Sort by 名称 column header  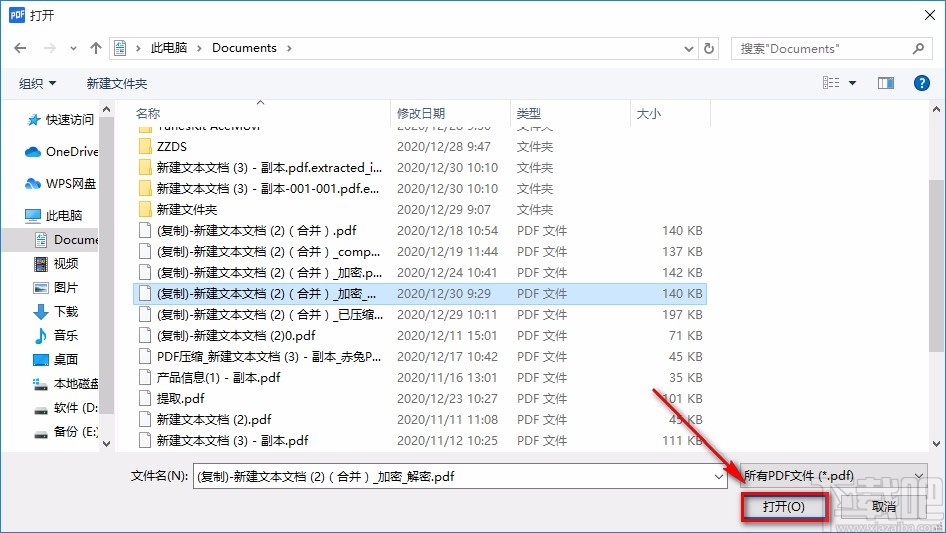[x=148, y=113]
